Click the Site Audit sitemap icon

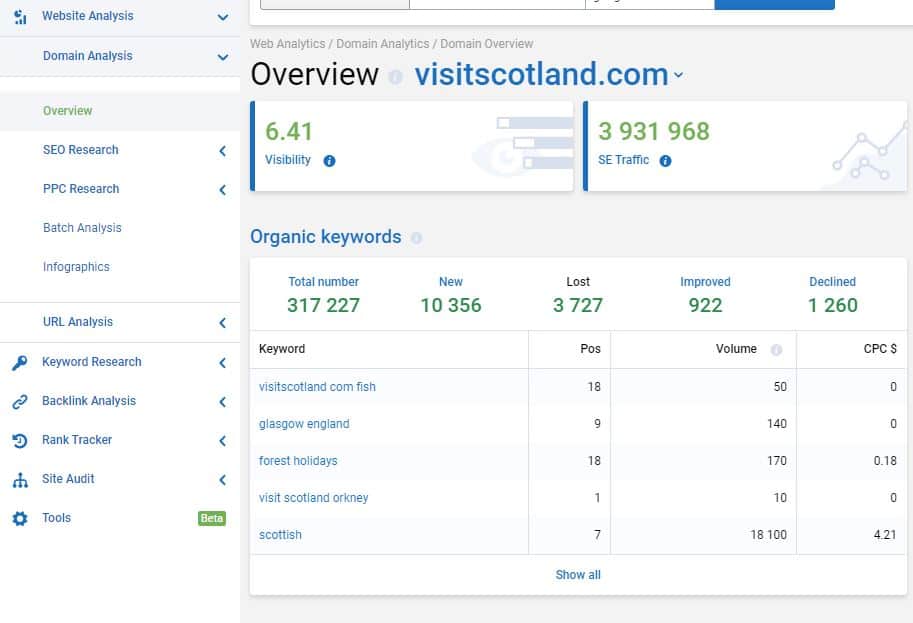20,479
